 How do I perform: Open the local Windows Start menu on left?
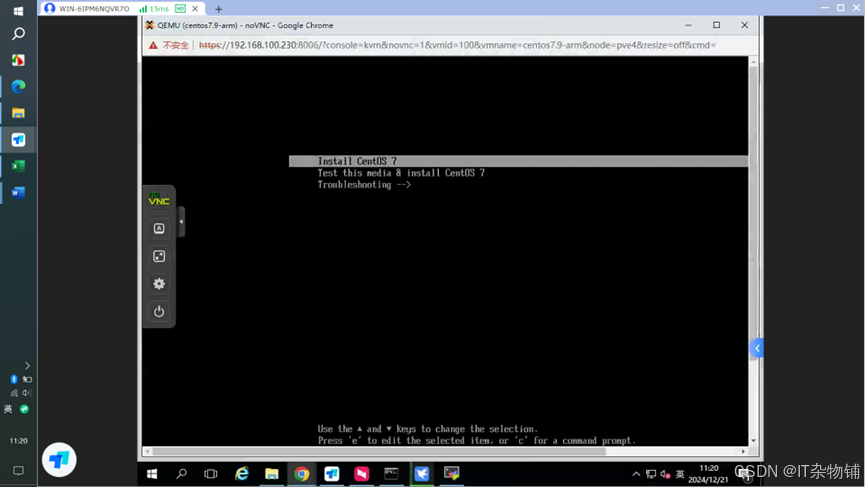[x=18, y=11]
